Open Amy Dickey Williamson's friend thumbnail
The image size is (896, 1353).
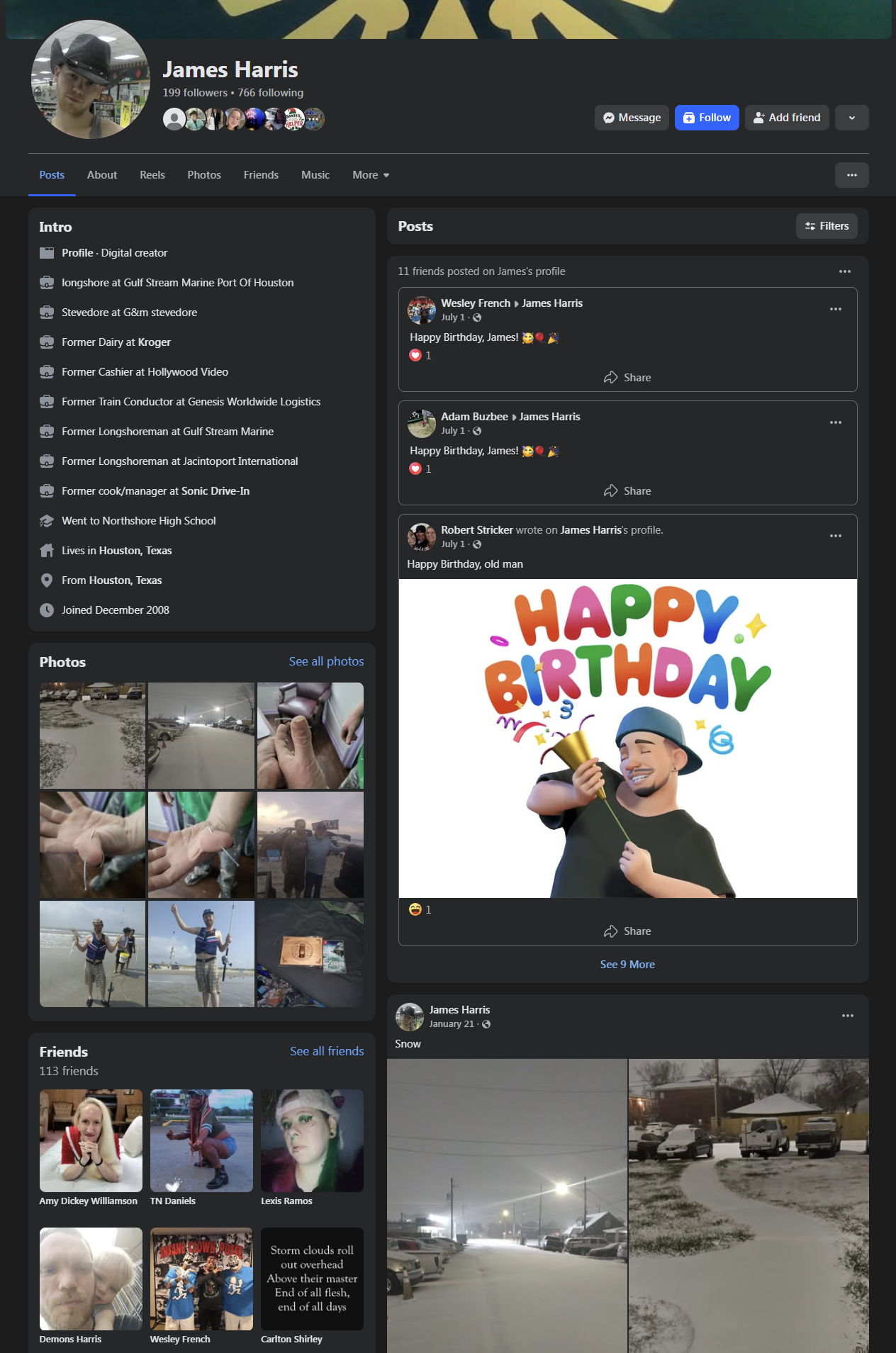(91, 1140)
